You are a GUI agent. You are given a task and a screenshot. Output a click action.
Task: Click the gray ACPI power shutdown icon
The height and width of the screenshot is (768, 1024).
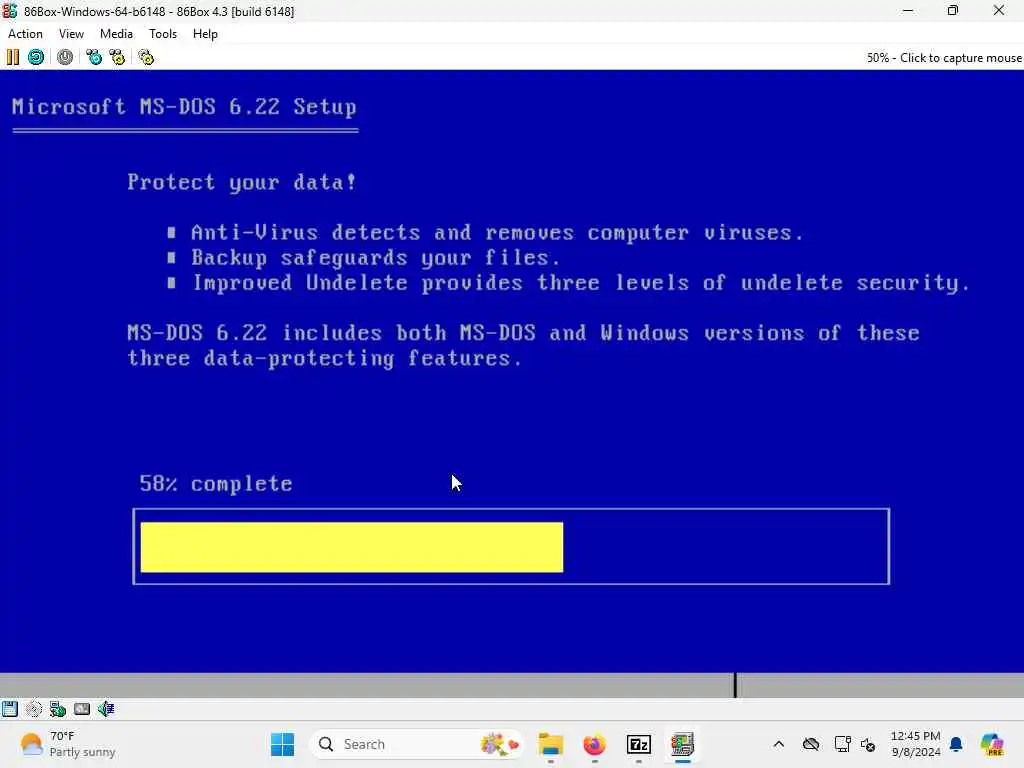tap(65, 57)
